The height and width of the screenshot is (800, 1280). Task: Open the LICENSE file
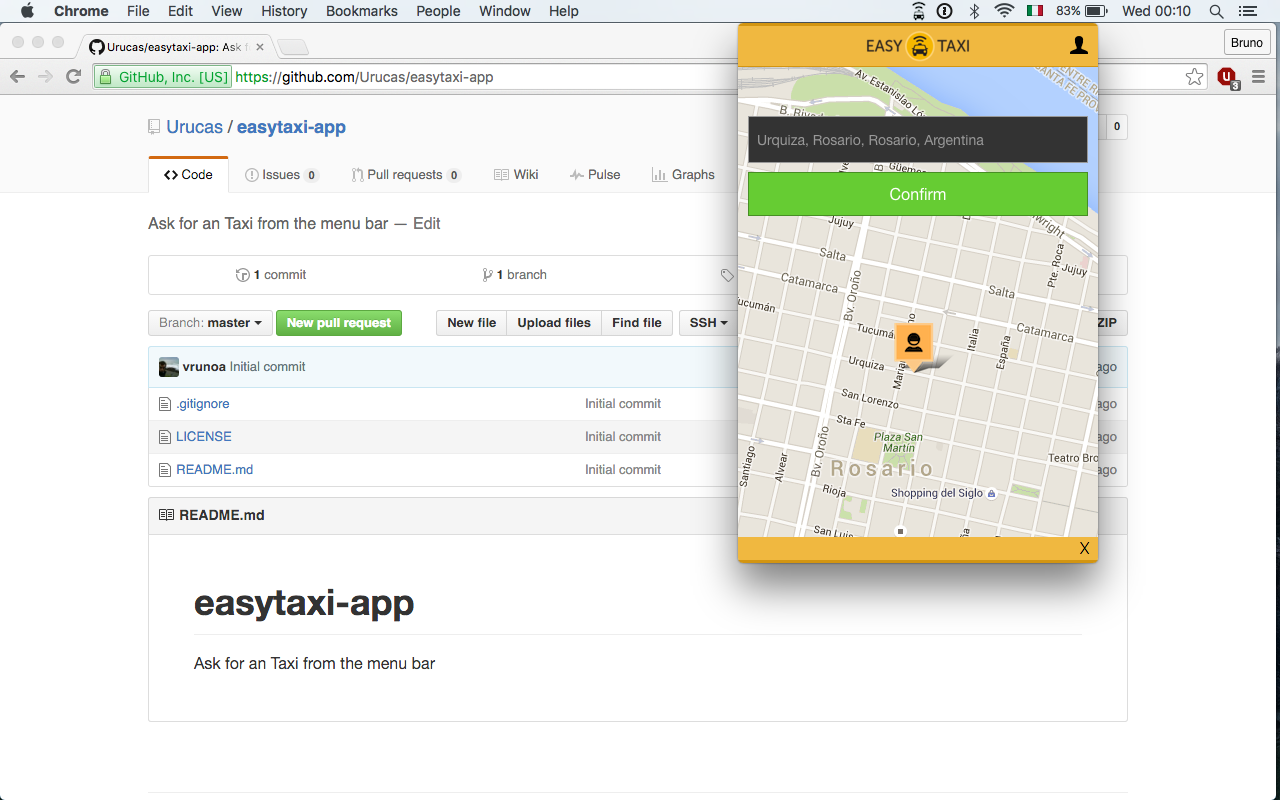204,437
